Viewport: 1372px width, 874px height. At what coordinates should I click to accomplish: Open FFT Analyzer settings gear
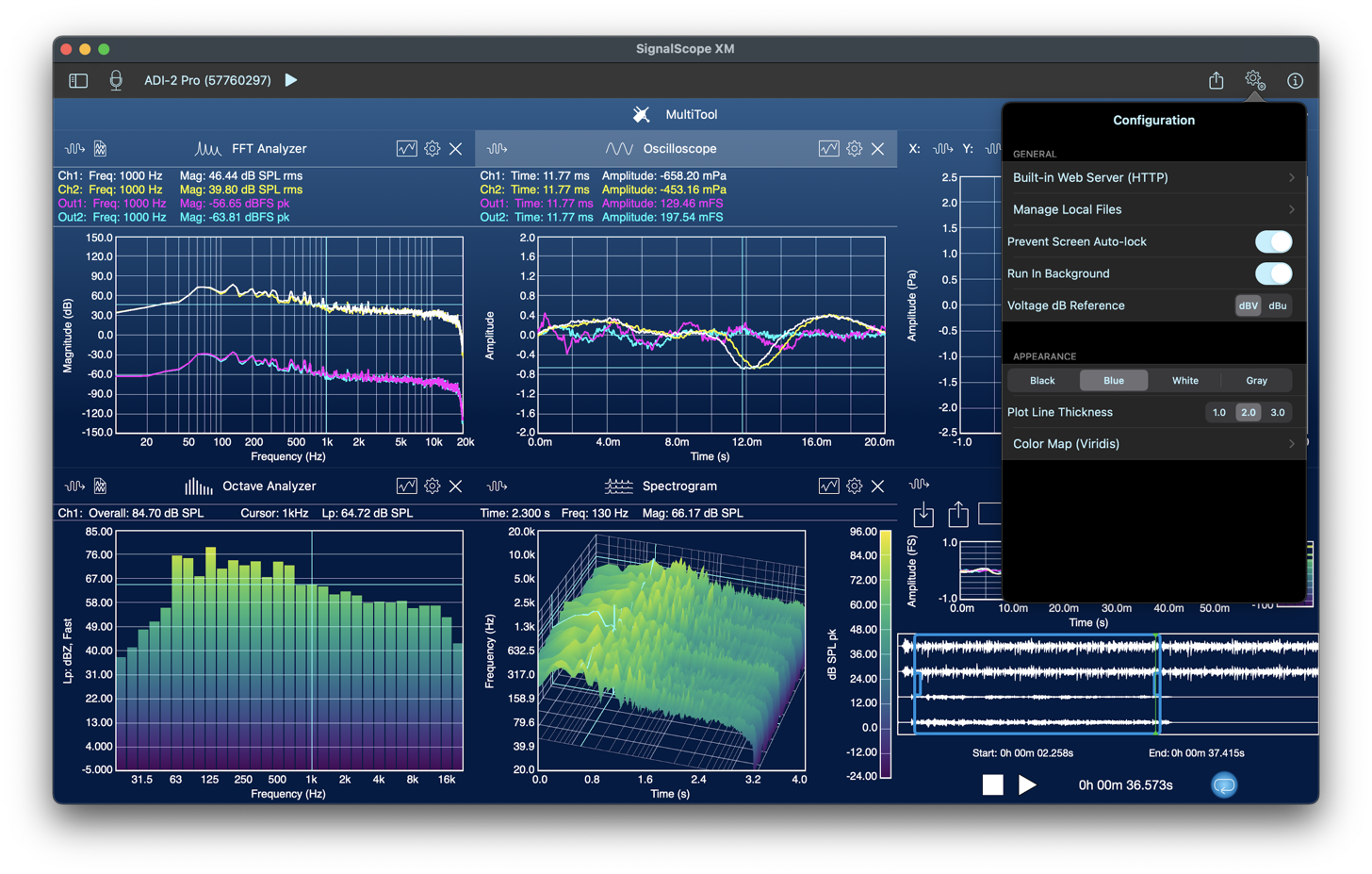[433, 149]
